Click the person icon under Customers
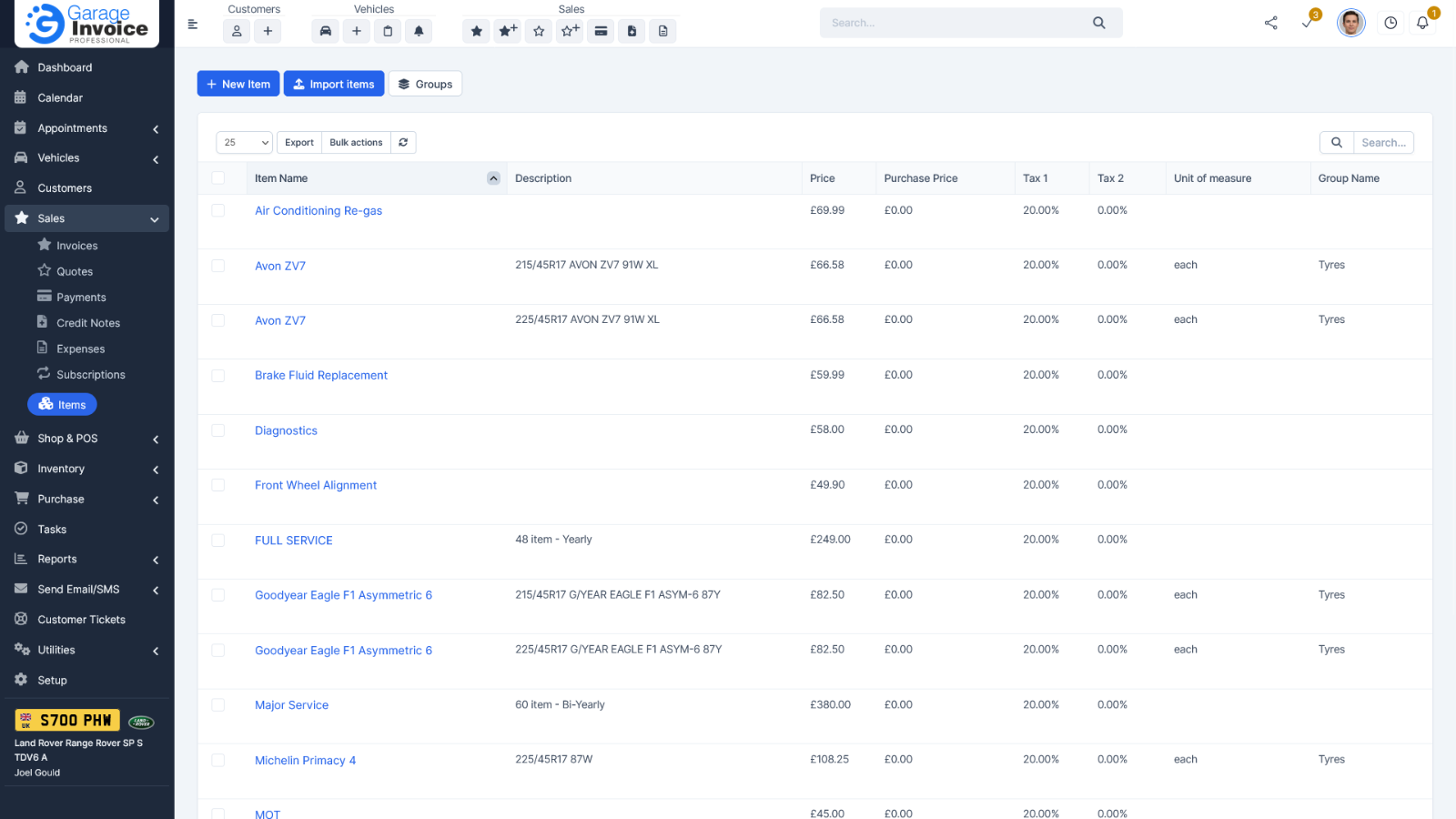1456x819 pixels. pos(237,31)
